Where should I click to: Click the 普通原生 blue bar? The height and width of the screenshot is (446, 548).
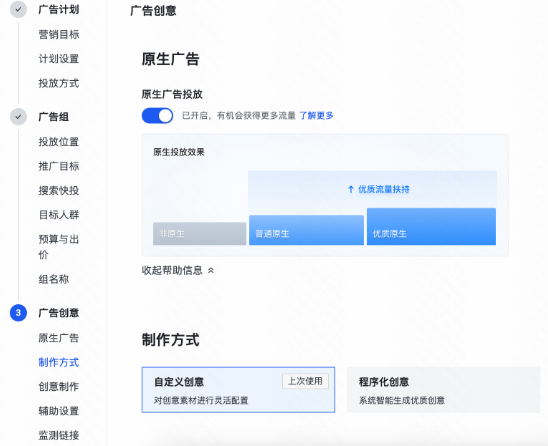click(307, 230)
